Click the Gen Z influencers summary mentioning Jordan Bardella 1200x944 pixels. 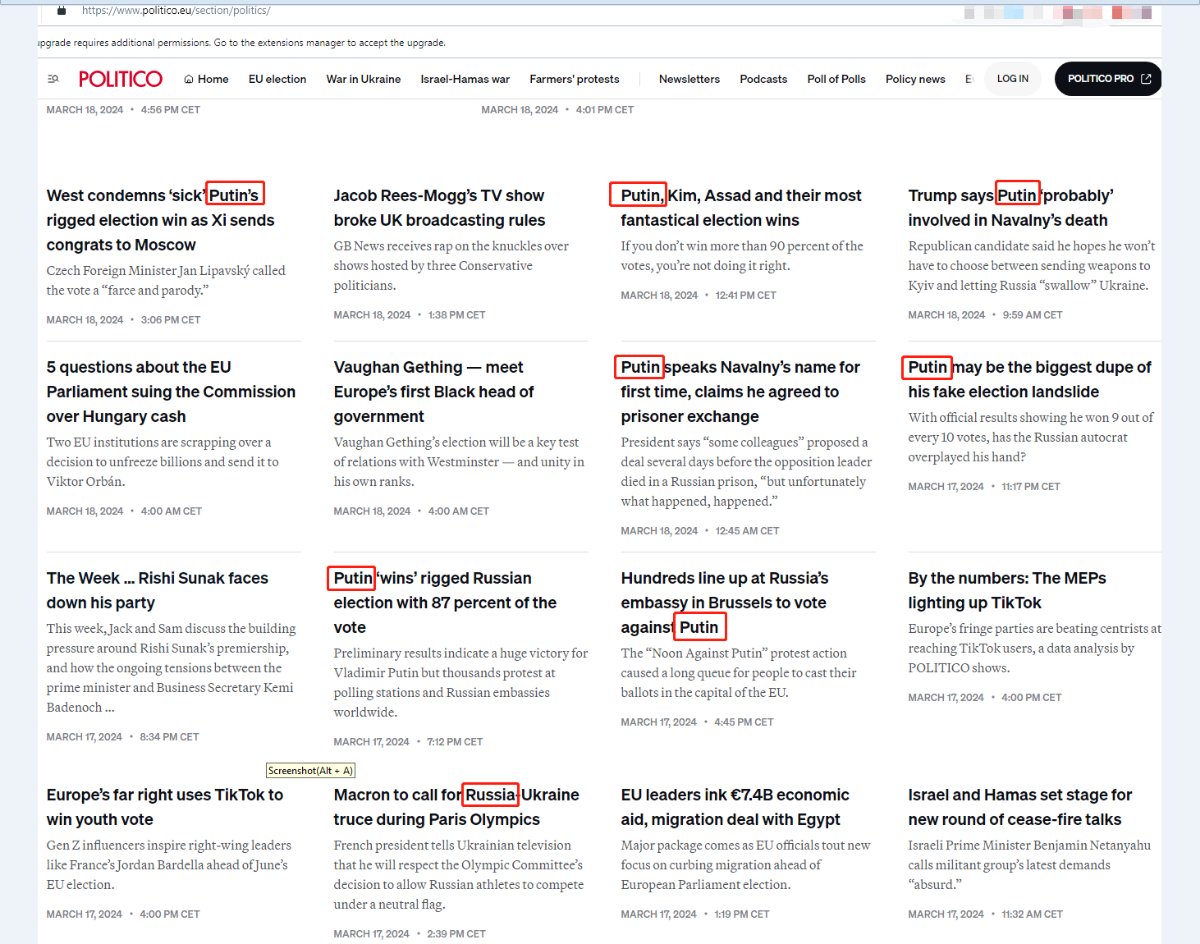169,865
